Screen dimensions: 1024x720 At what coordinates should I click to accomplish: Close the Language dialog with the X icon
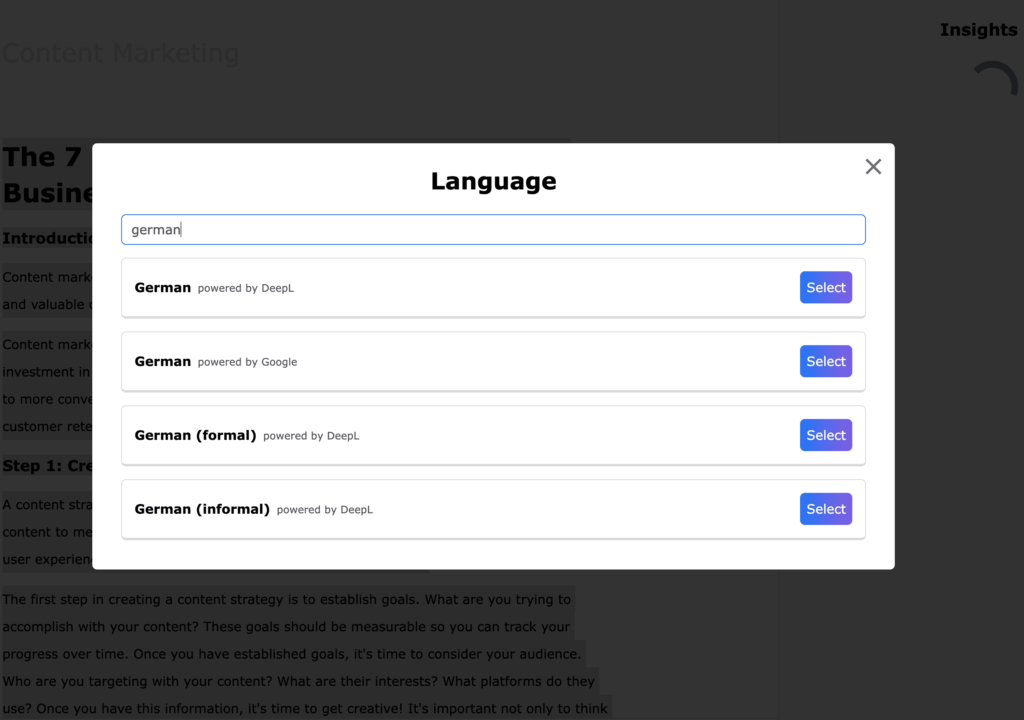click(x=873, y=167)
